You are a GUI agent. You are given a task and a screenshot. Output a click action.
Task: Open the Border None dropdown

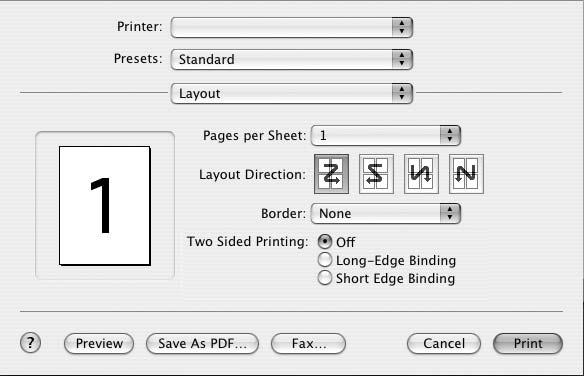(x=386, y=213)
